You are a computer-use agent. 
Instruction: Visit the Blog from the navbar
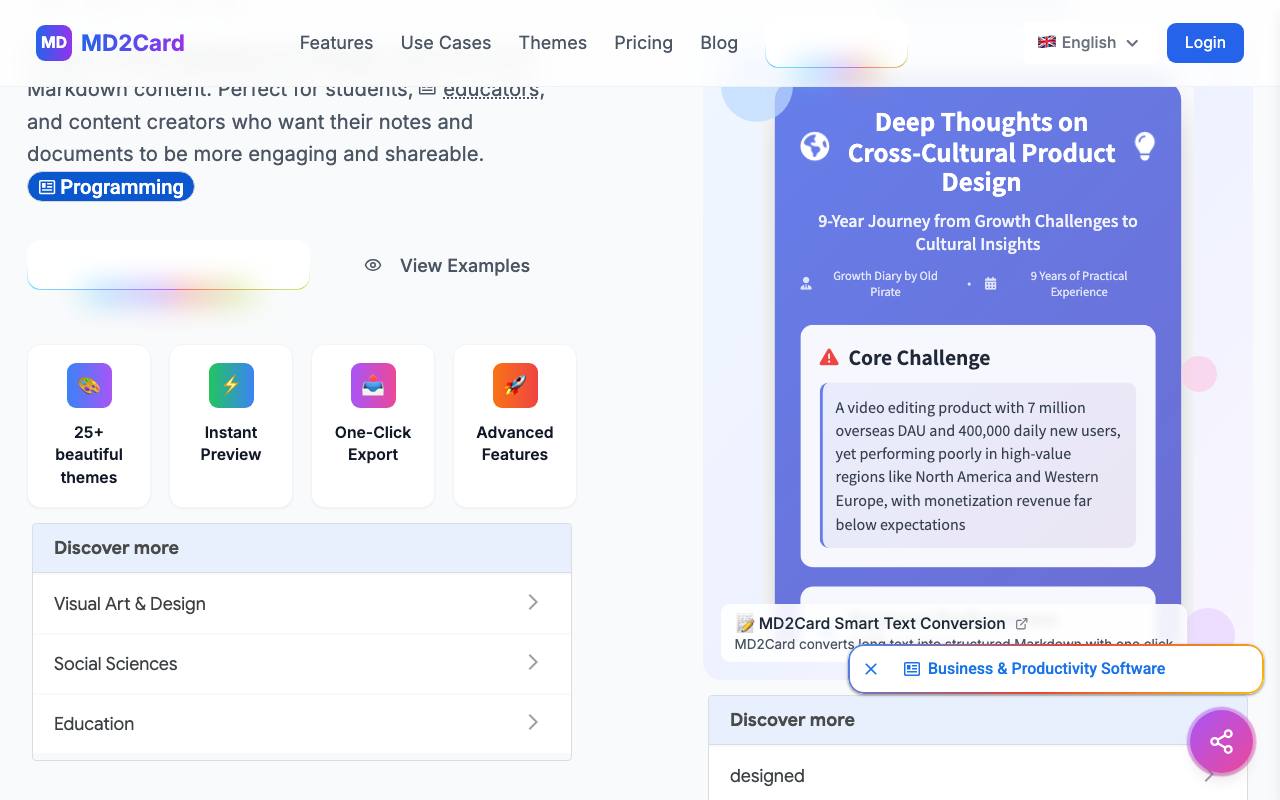719,43
